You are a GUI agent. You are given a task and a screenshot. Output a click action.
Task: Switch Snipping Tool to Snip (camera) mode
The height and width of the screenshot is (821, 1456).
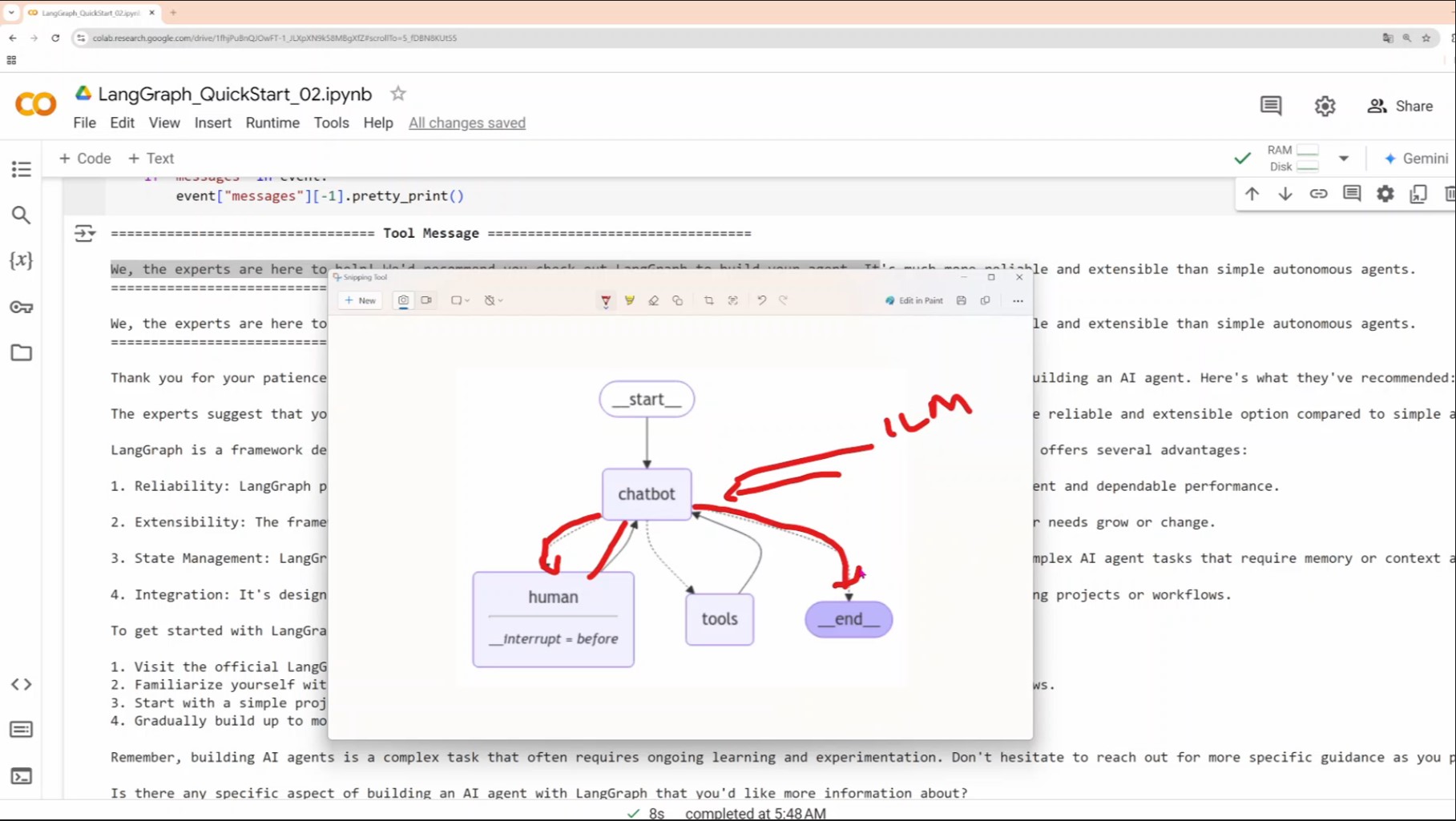point(403,300)
